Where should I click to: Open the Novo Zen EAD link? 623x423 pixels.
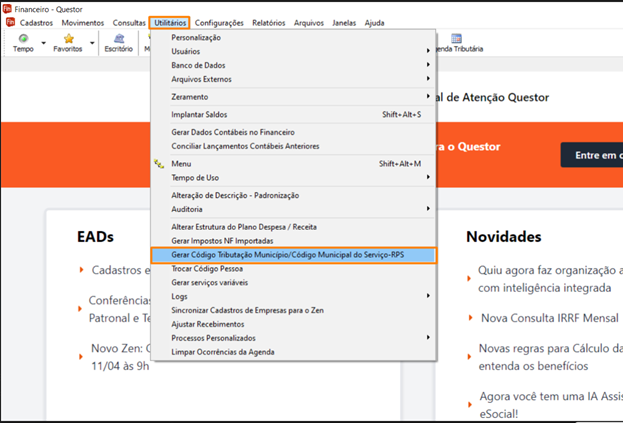click(x=120, y=357)
